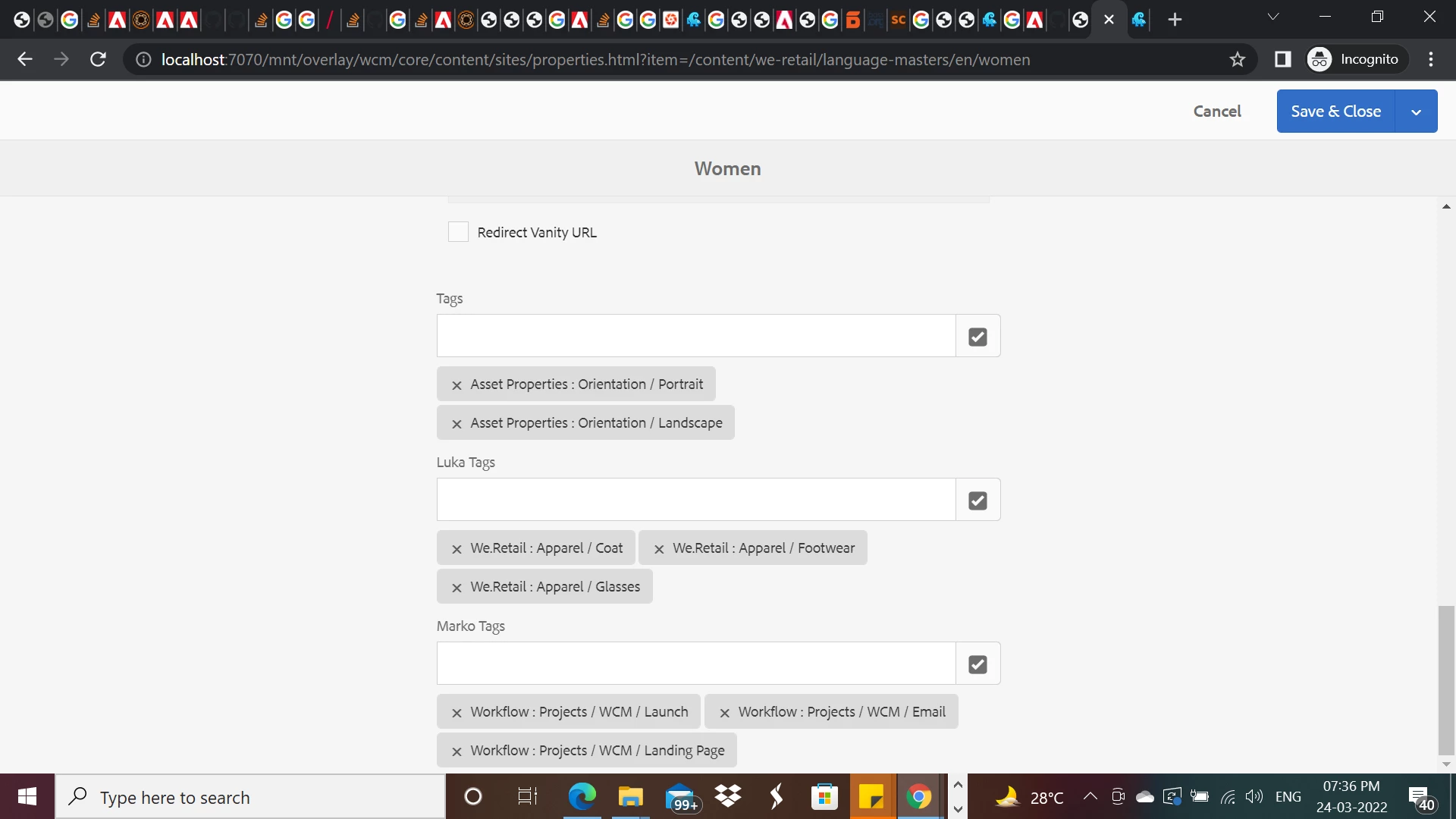The width and height of the screenshot is (1456, 819).
Task: Remove the Apparel / Coat tag
Action: pos(457,549)
